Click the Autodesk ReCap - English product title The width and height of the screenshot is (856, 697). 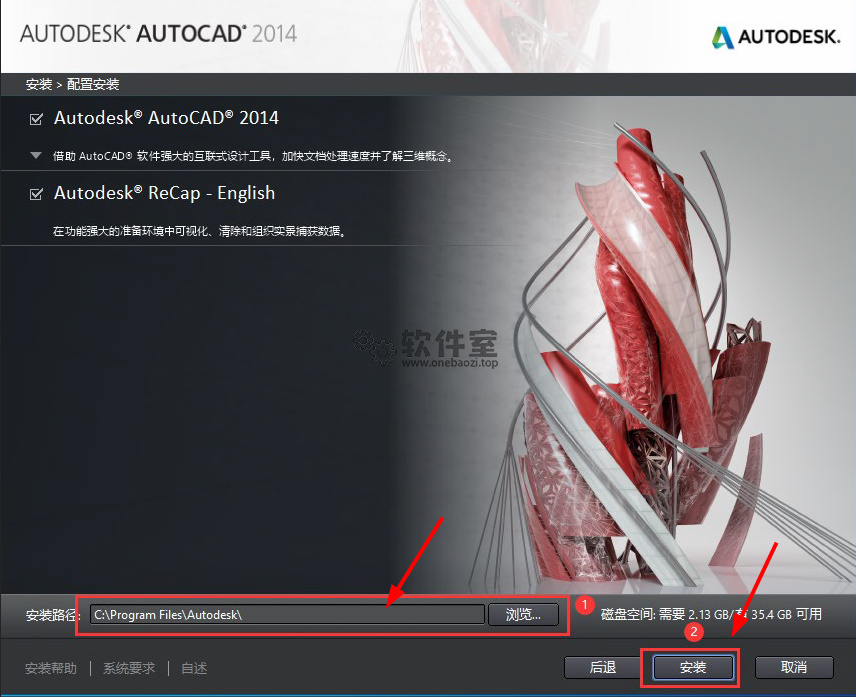(164, 193)
